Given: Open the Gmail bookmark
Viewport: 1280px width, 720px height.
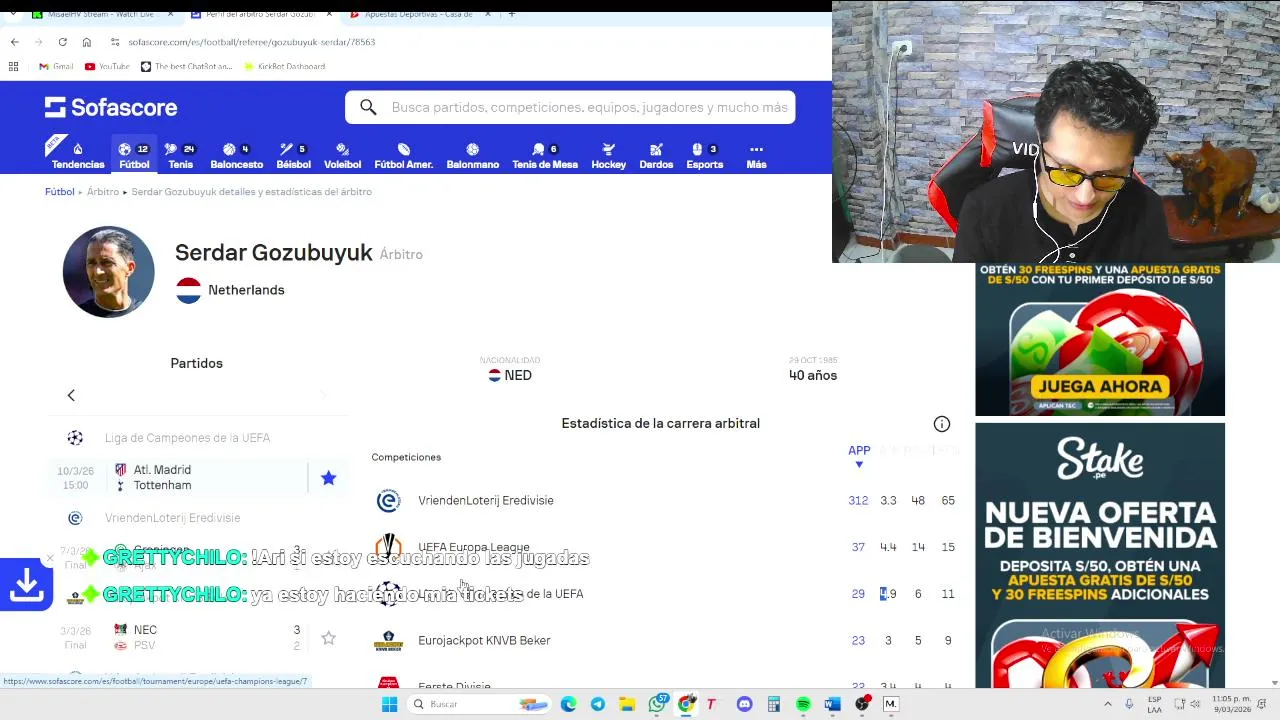Looking at the screenshot, I should click(x=56, y=66).
